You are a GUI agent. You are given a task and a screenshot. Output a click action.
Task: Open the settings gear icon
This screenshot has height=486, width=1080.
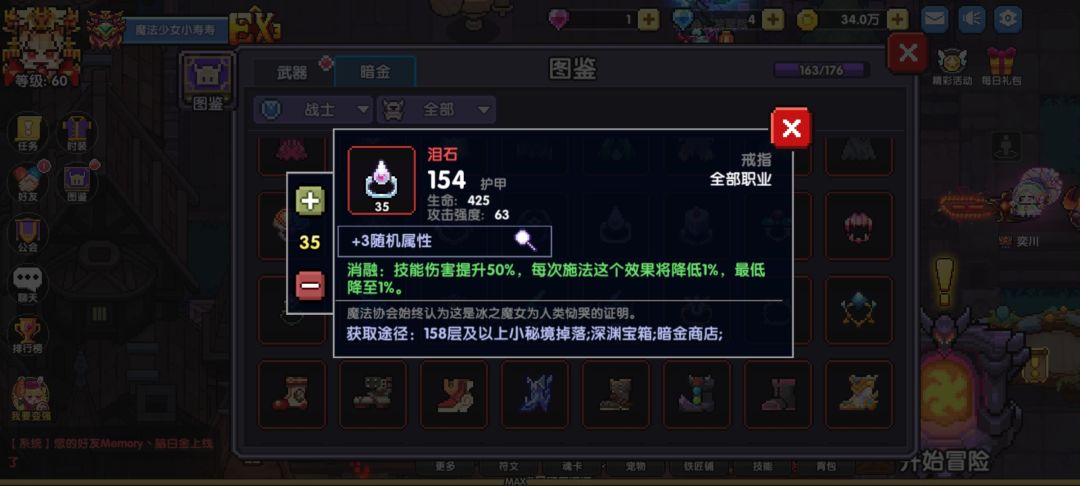tap(1007, 19)
